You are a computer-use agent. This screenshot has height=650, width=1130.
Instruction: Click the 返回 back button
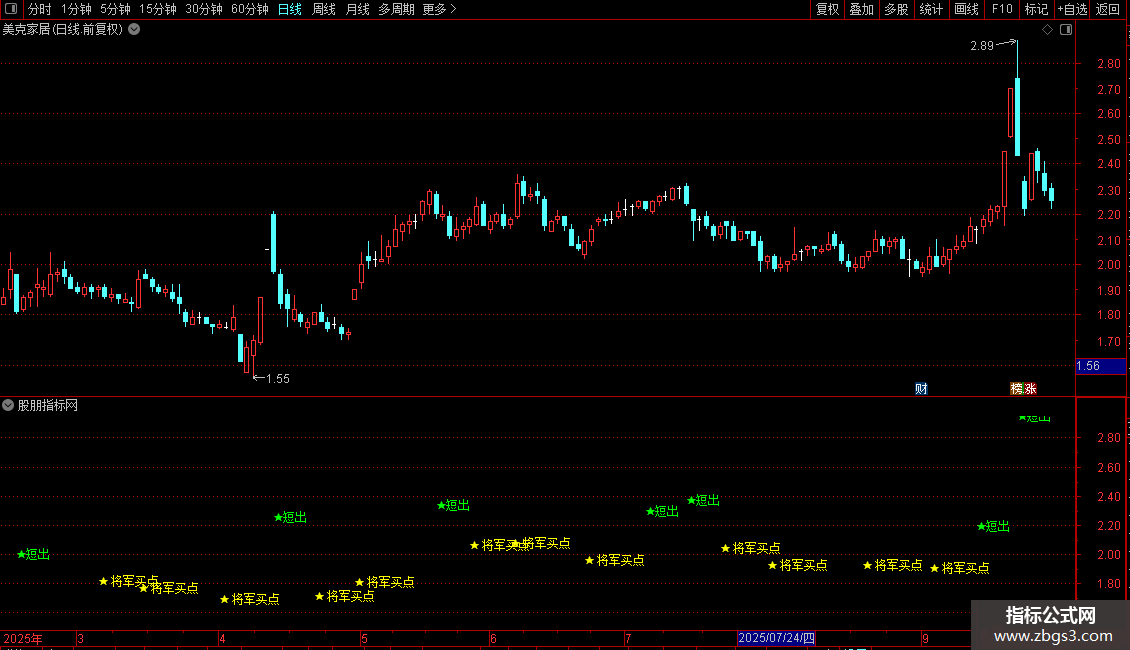click(1108, 9)
